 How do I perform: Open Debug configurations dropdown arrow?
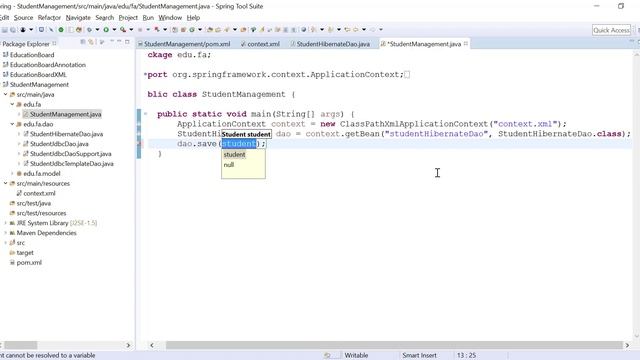coord(97,30)
